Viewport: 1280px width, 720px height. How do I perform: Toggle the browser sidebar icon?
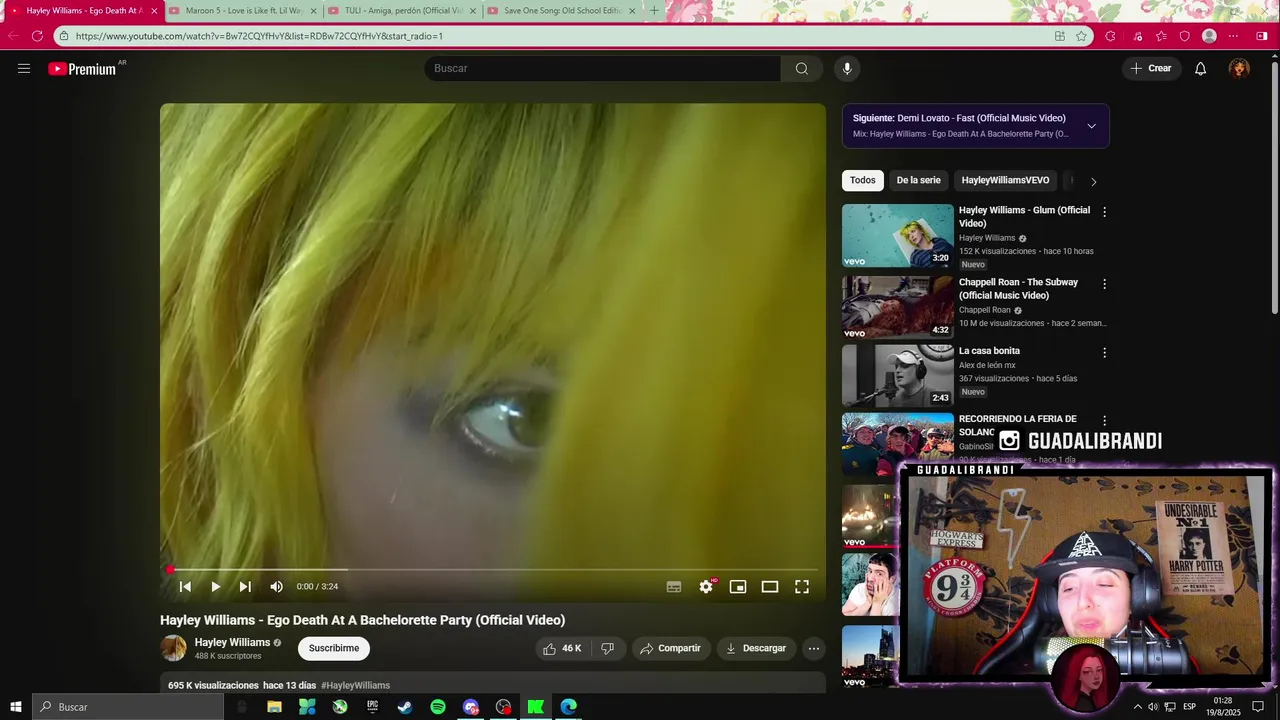(1262, 36)
